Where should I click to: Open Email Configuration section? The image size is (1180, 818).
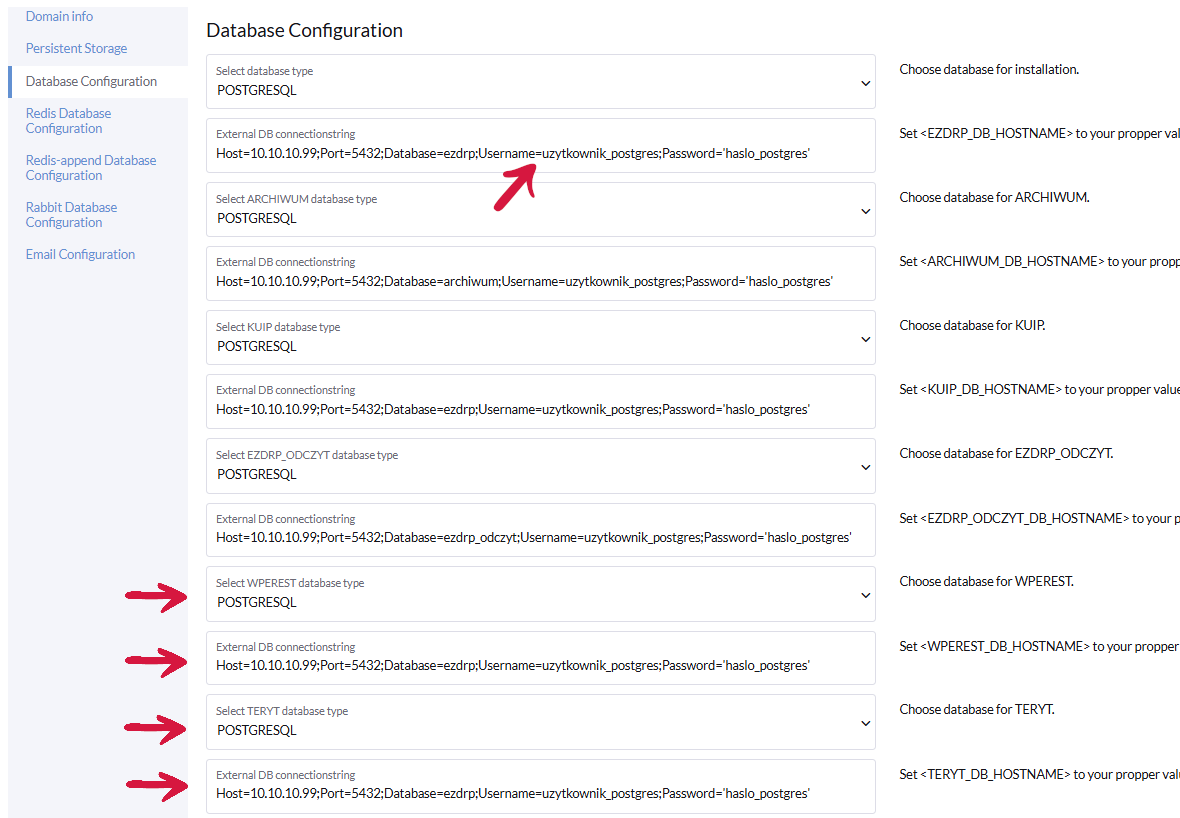(80, 254)
